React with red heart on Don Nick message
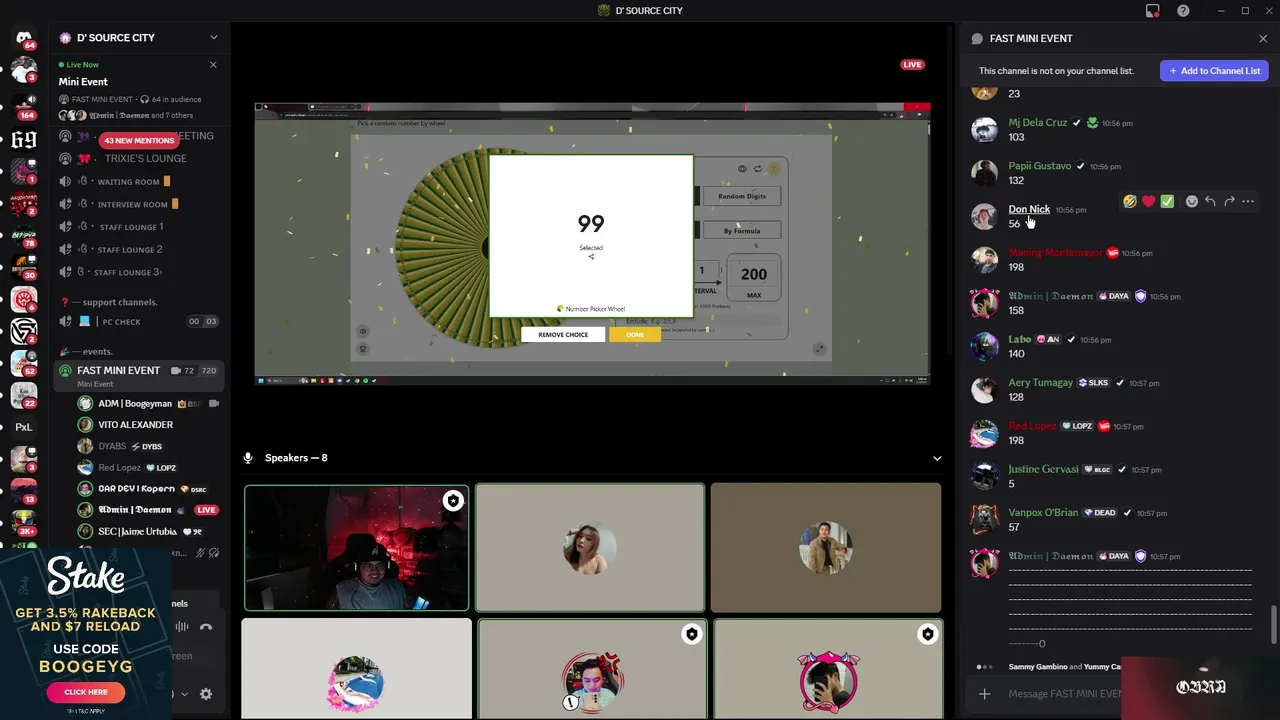The height and width of the screenshot is (720, 1280). click(1148, 202)
